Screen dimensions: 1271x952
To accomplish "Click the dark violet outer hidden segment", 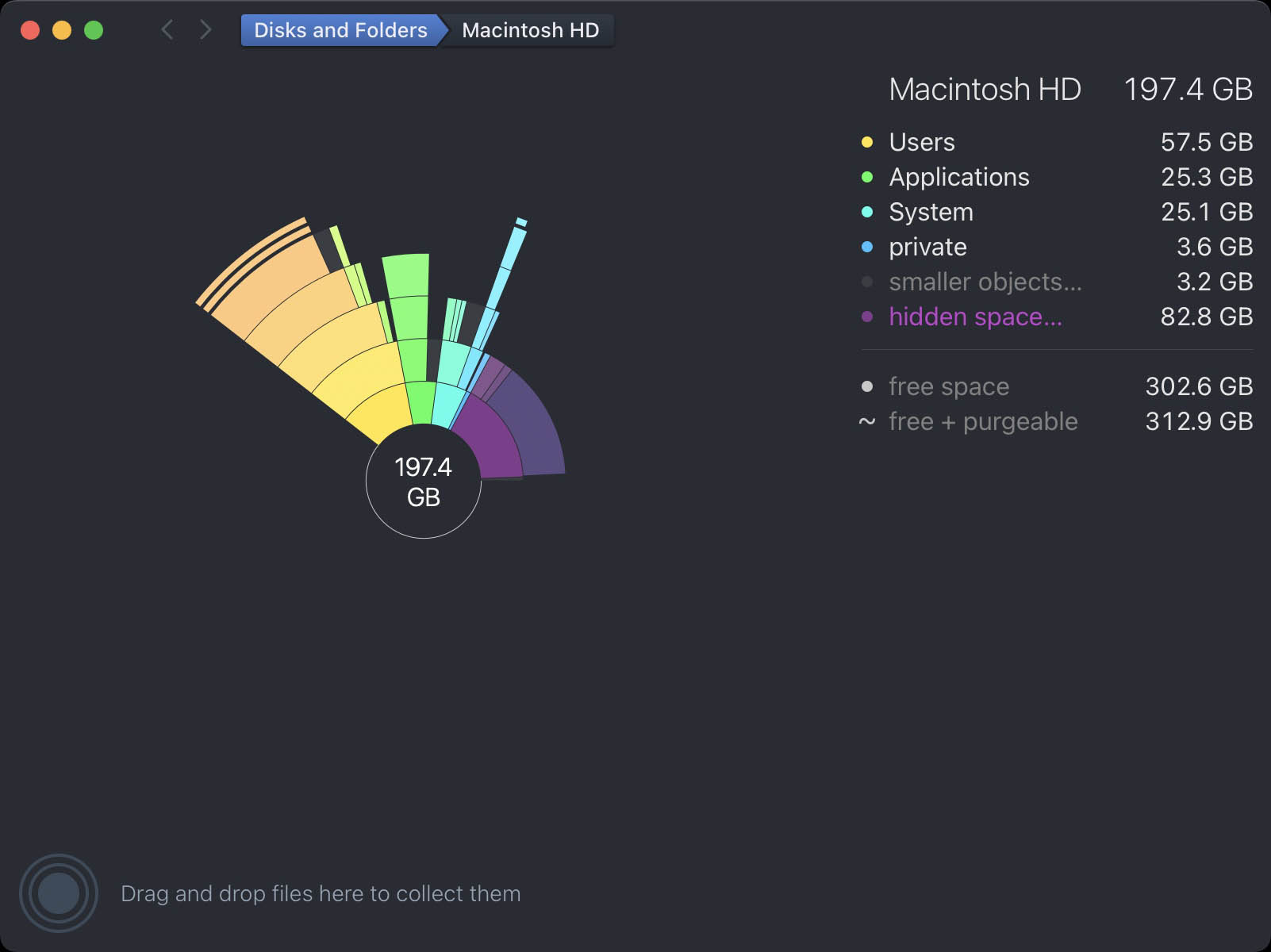I will 530,428.
